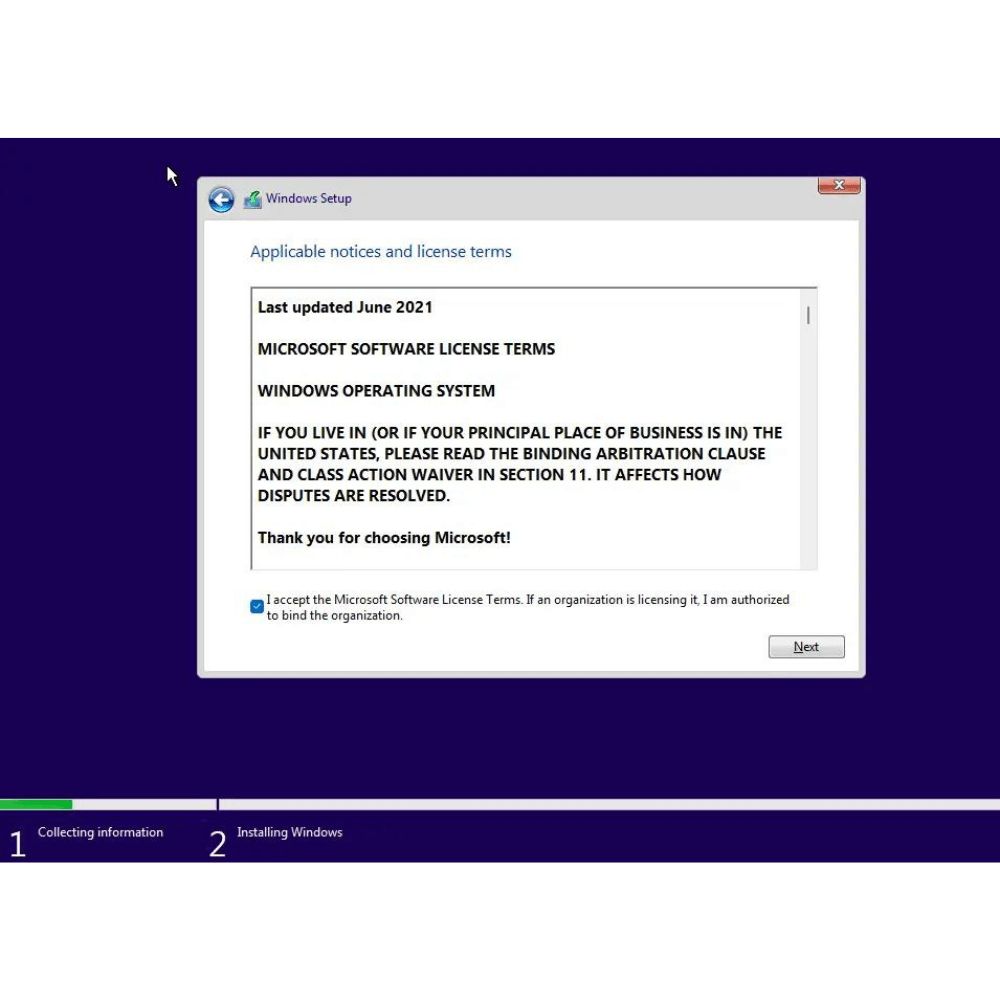The width and height of the screenshot is (1000, 1000).
Task: Click the 'Applicable notices and license terms' heading
Action: [381, 252]
